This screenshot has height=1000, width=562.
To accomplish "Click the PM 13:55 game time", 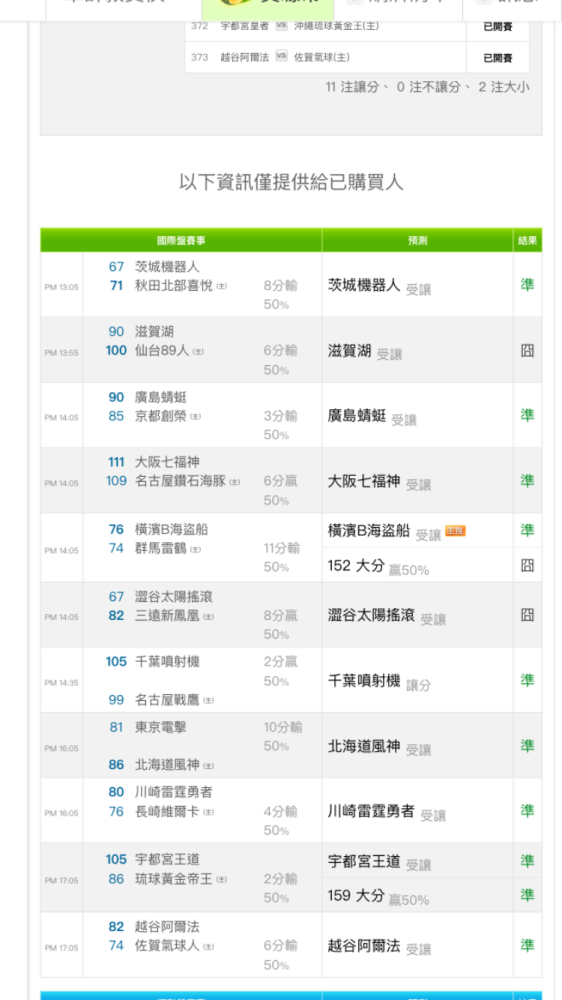I will tap(61, 353).
